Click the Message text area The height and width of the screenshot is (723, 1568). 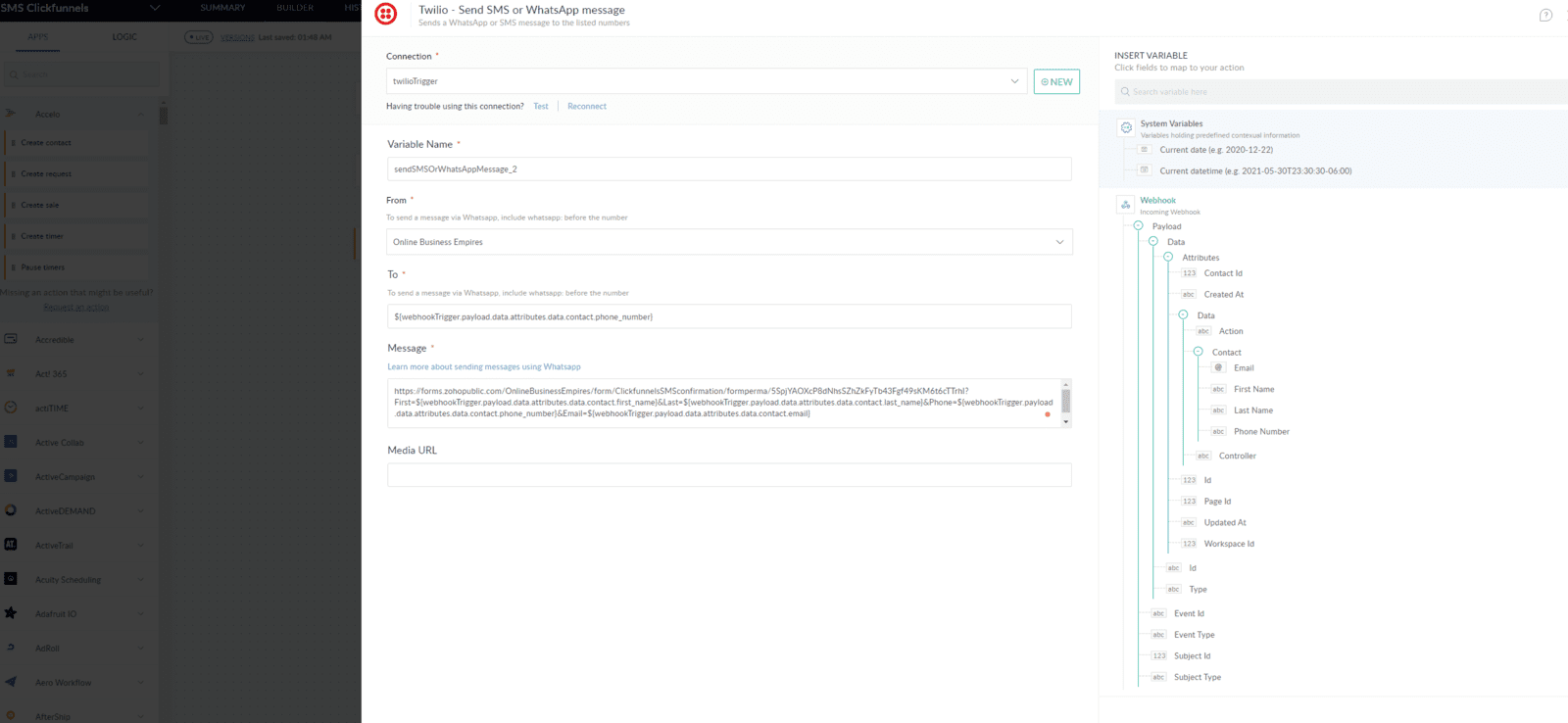point(723,403)
